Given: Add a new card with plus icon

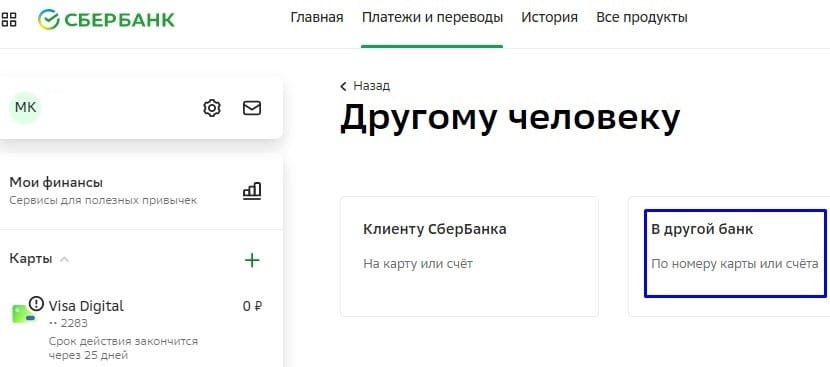Looking at the screenshot, I should click(252, 260).
